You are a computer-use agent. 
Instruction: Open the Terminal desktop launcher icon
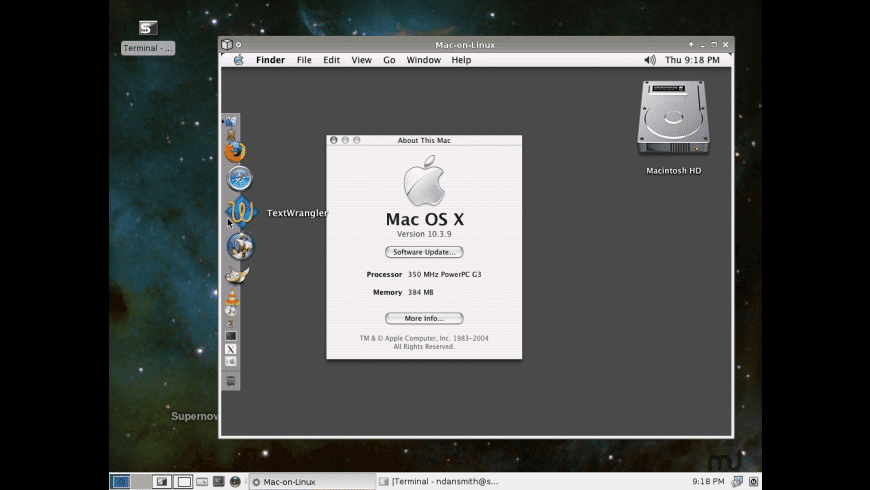point(148,28)
